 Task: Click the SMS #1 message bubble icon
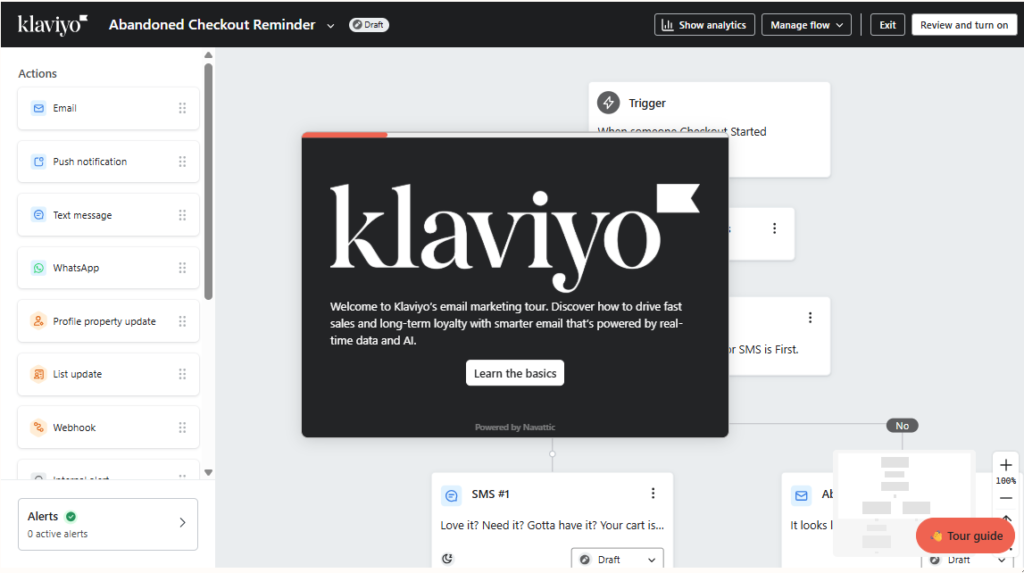451,496
